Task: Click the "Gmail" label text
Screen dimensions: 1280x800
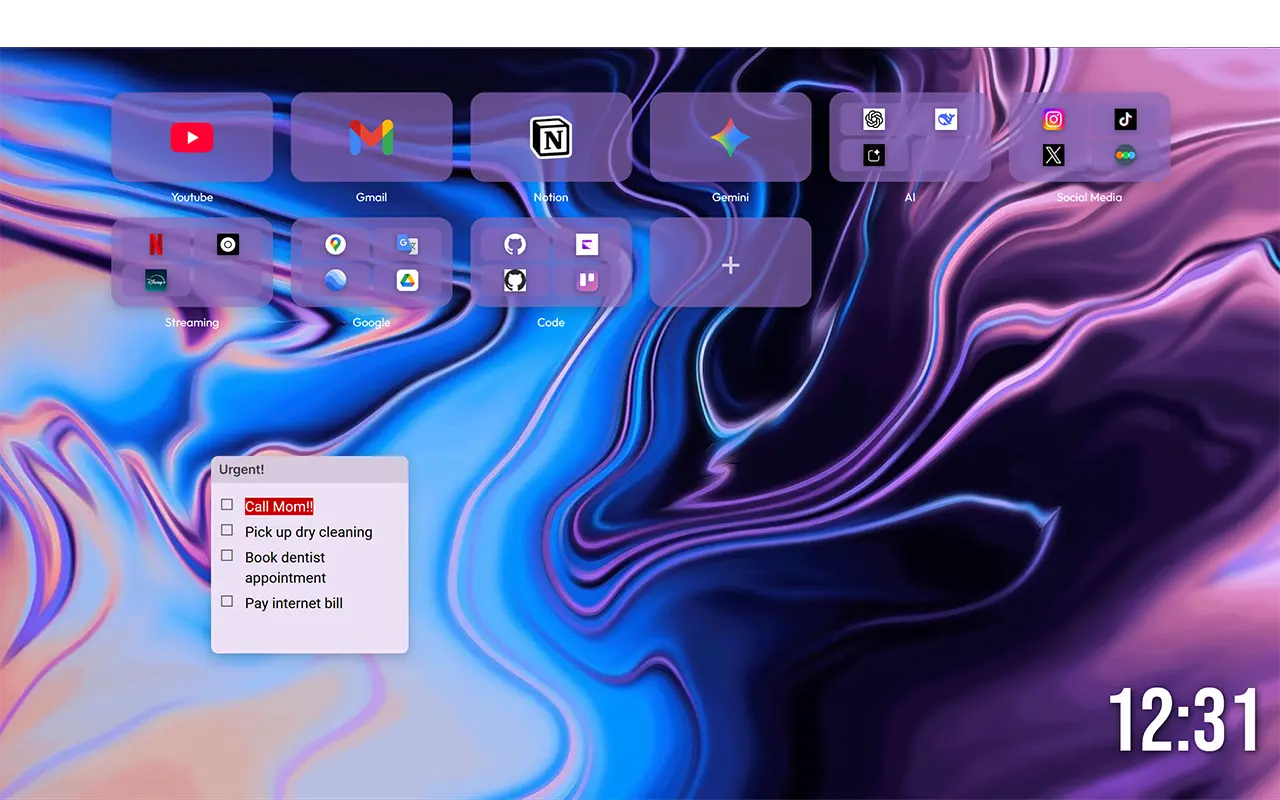Action: pyautogui.click(x=371, y=197)
